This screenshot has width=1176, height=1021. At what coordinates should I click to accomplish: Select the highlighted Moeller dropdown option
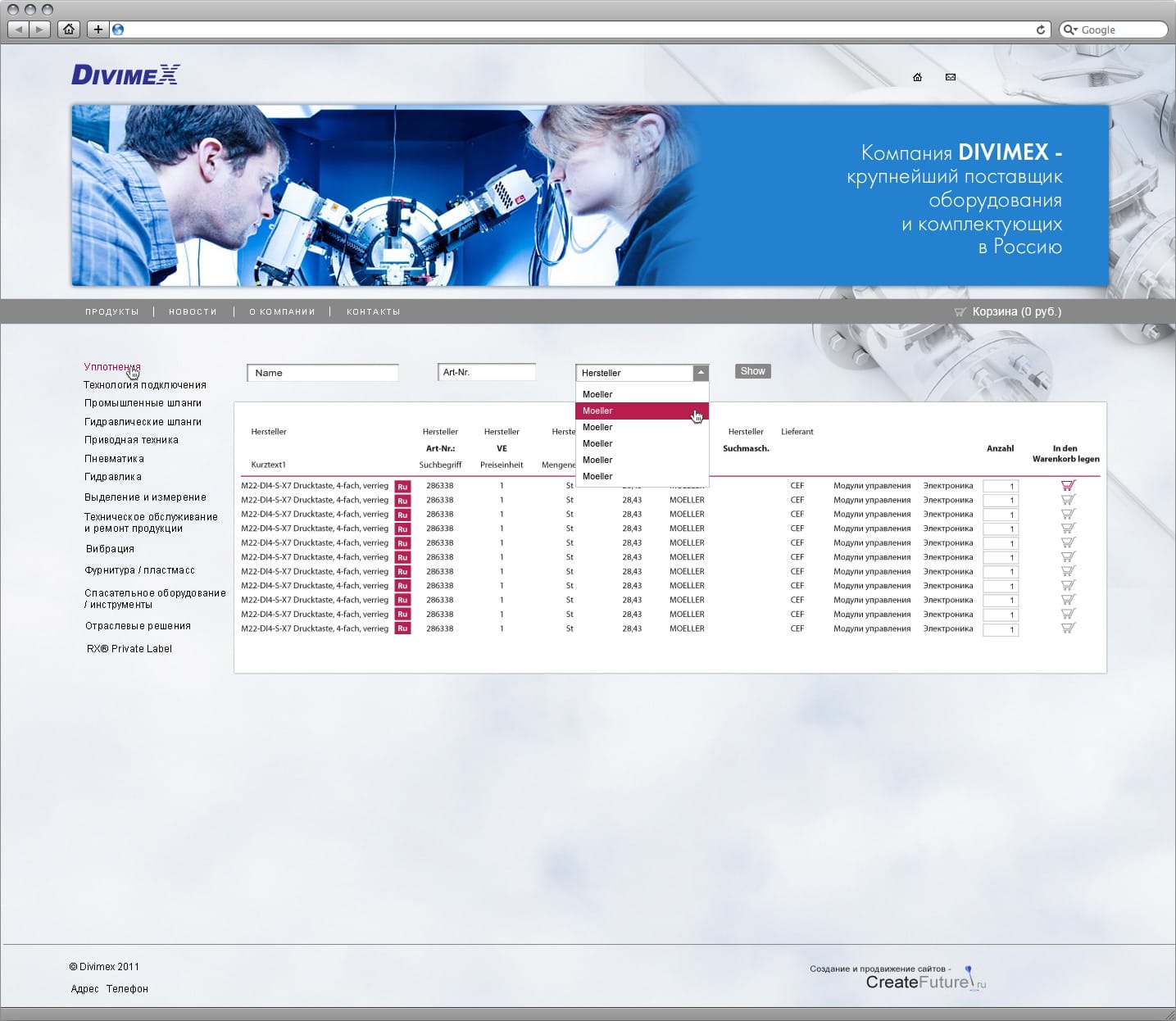tap(642, 411)
